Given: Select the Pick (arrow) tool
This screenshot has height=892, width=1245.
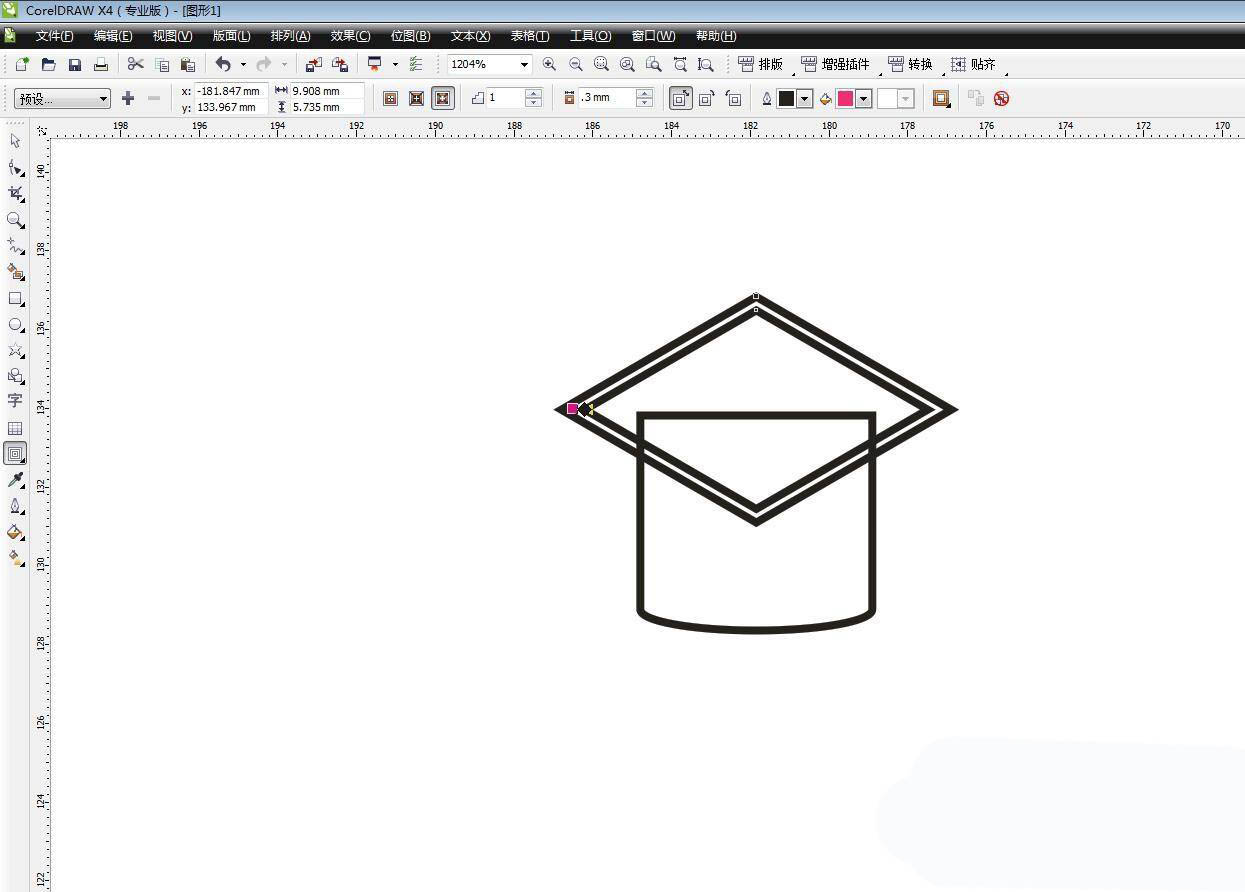Looking at the screenshot, I should pos(15,141).
